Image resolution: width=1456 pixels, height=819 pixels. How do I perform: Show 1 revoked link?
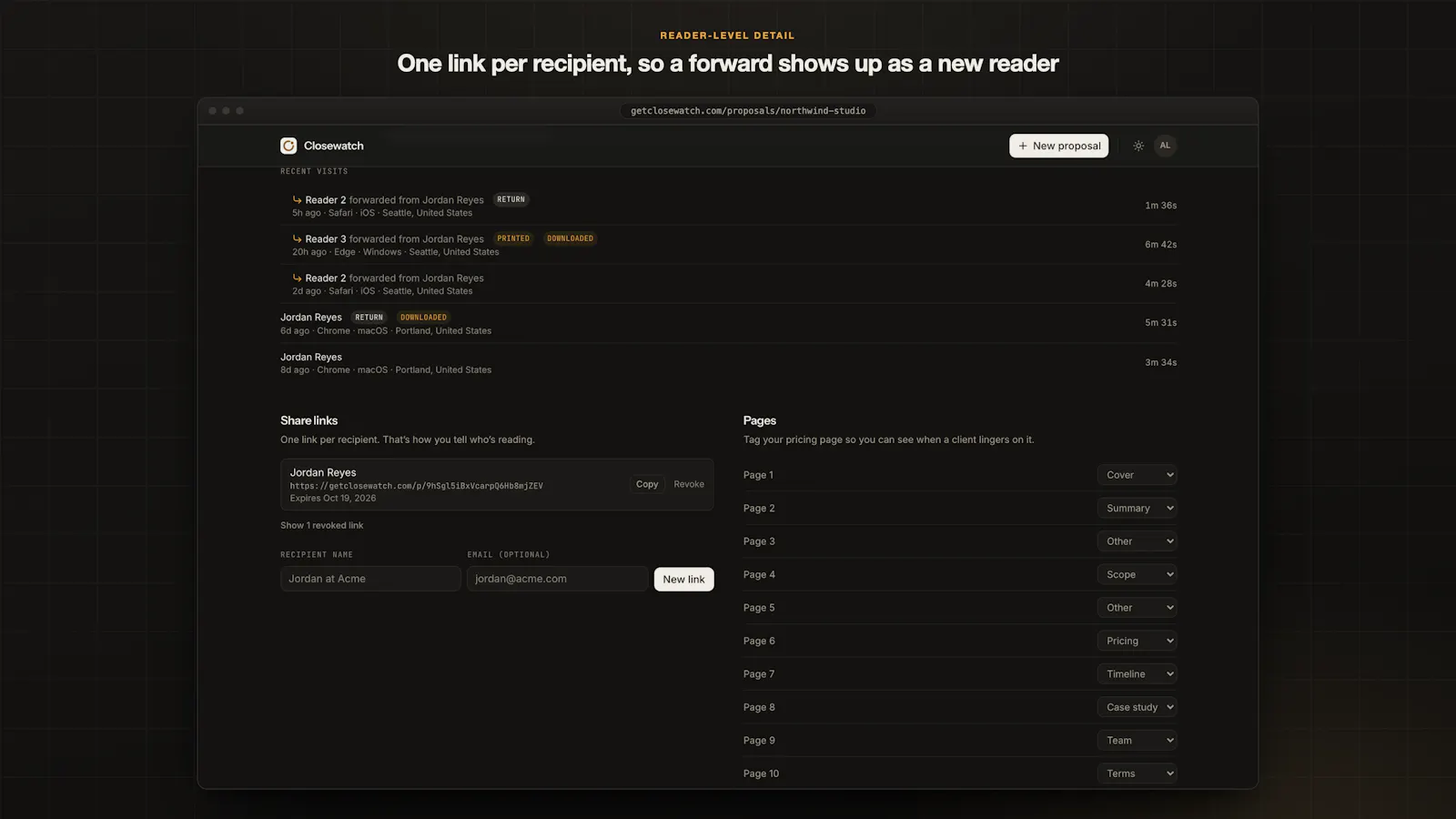321,525
